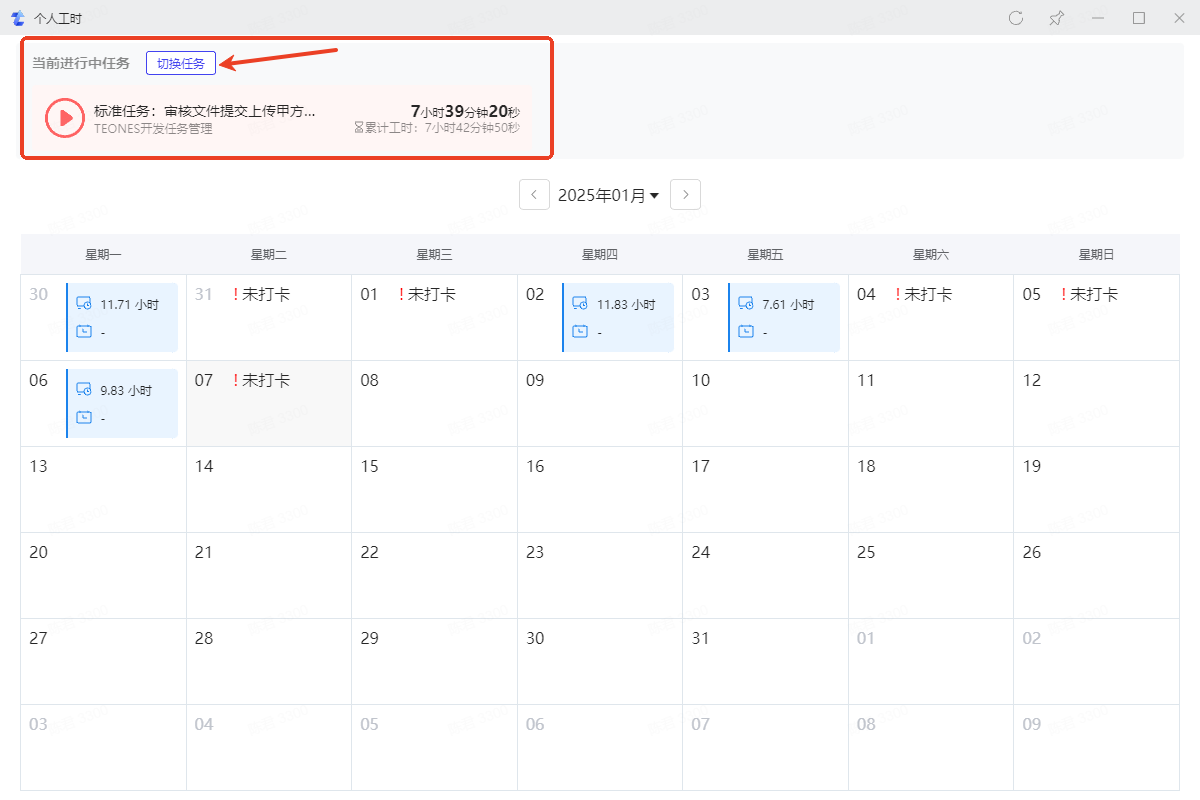Click red exclamation mark on day 07
The width and height of the screenshot is (1200, 800).
point(235,380)
